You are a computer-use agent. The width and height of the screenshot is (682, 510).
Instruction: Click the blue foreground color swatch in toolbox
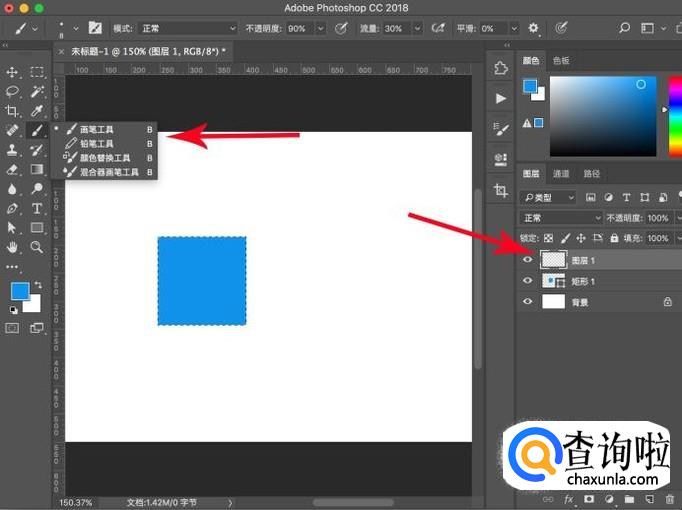click(19, 291)
